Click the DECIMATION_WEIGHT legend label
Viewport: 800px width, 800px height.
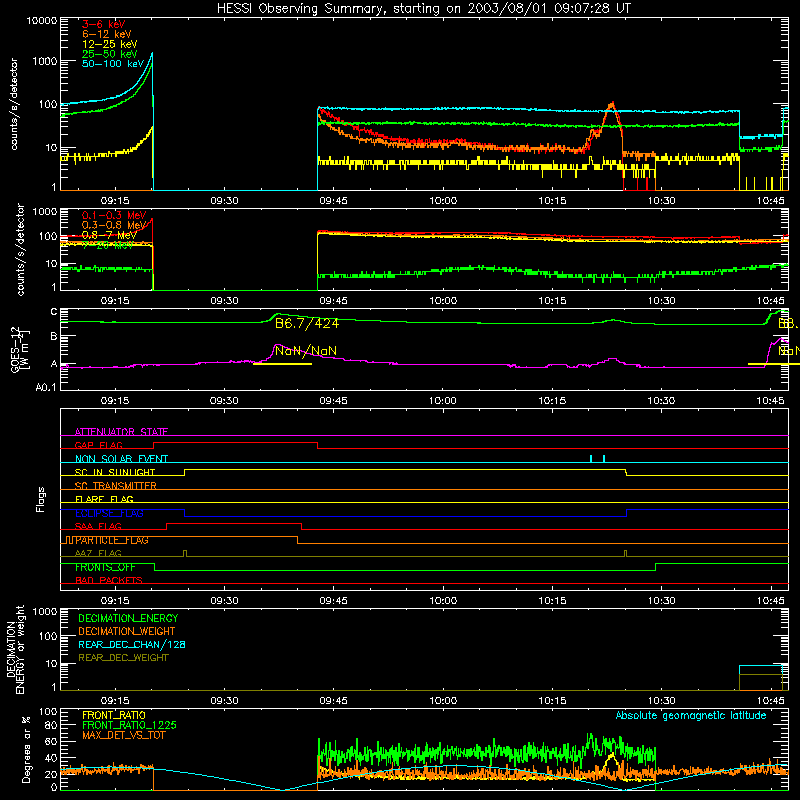(127, 632)
